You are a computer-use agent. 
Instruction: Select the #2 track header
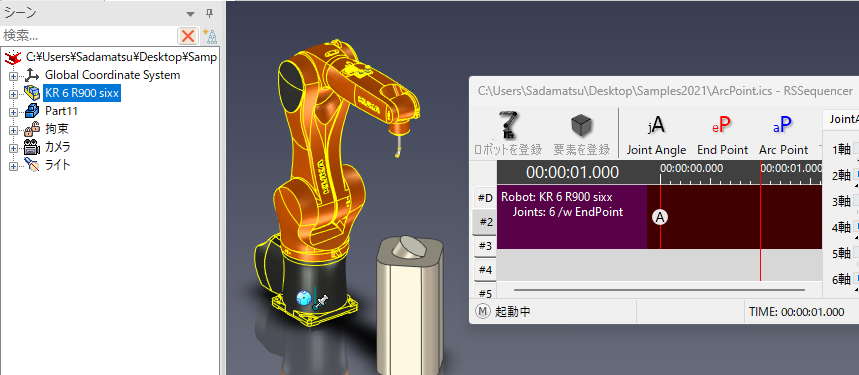484,221
